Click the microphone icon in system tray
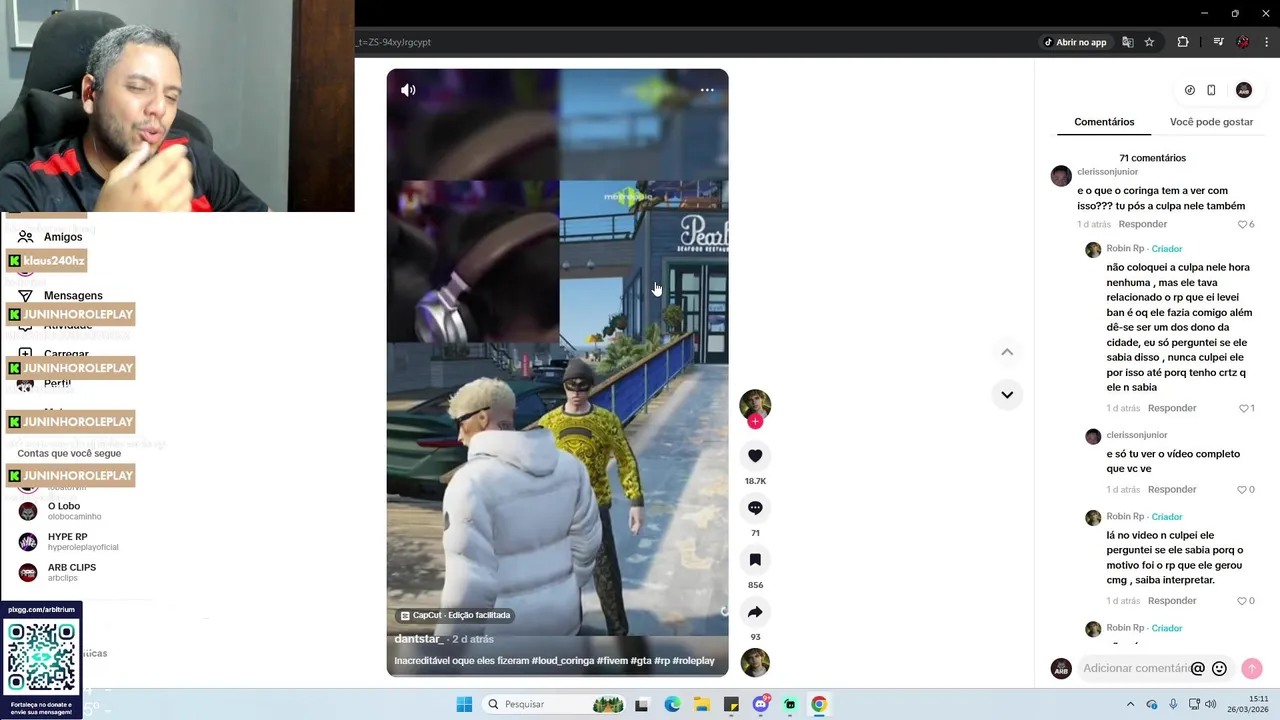Image resolution: width=1280 pixels, height=720 pixels. click(1173, 704)
